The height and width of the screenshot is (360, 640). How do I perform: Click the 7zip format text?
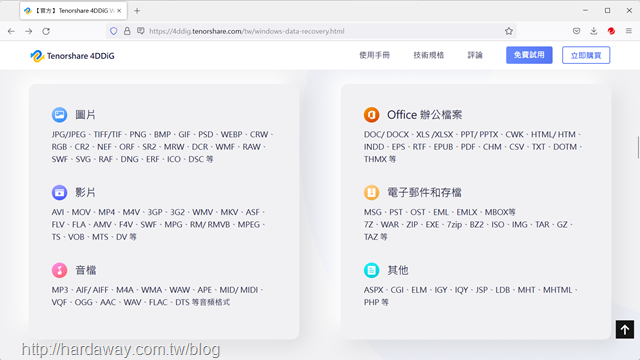(x=454, y=224)
